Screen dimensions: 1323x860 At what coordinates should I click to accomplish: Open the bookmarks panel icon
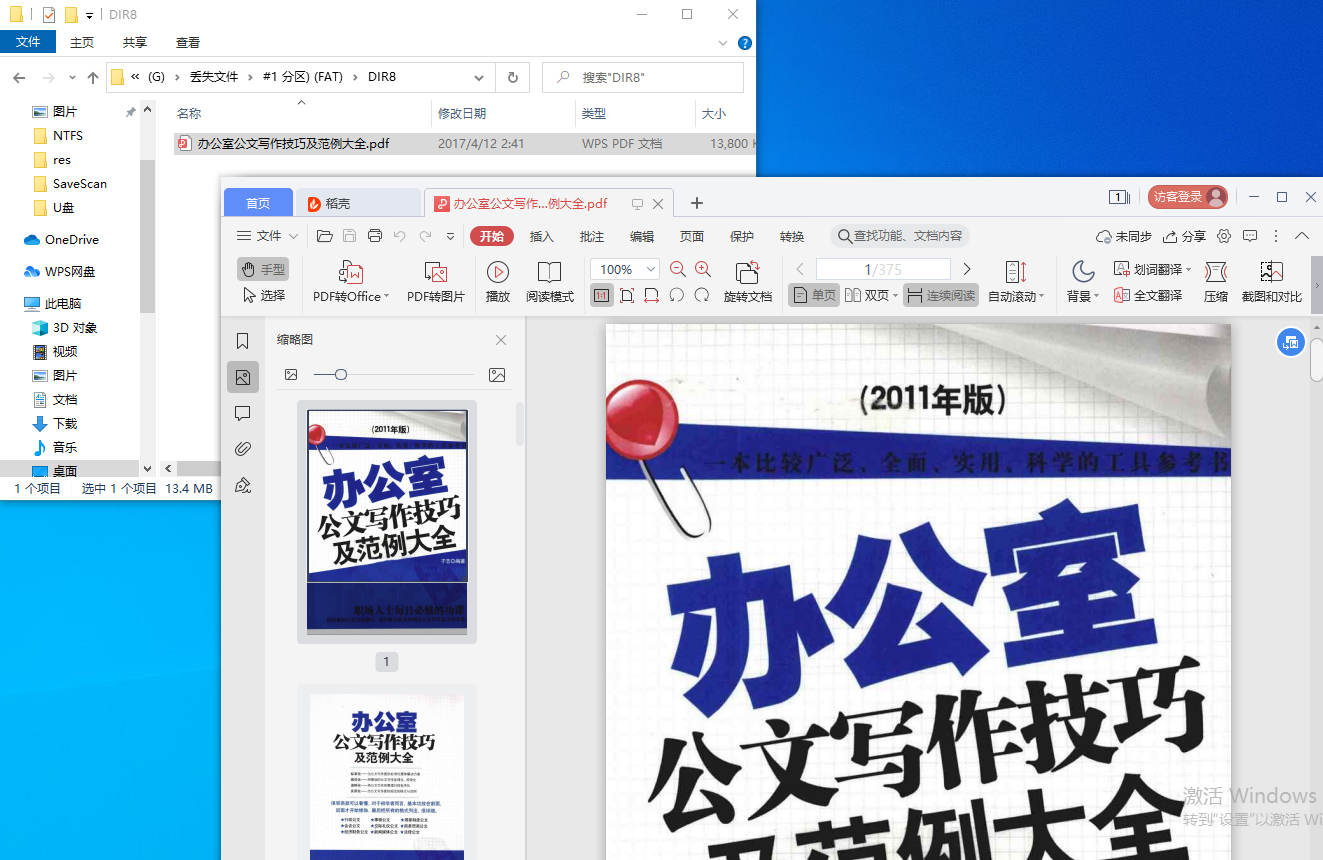pos(242,340)
